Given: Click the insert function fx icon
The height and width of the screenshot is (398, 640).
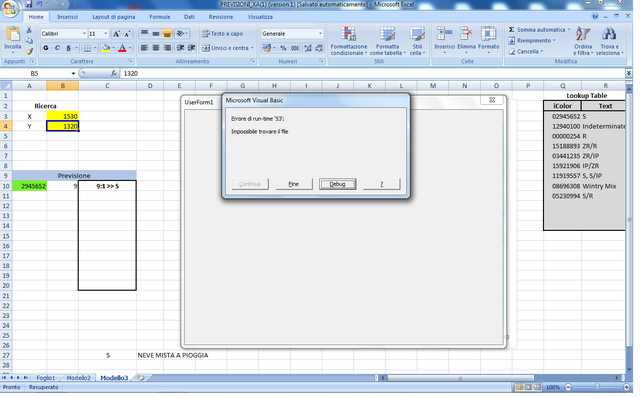Looking at the screenshot, I should point(113,73).
